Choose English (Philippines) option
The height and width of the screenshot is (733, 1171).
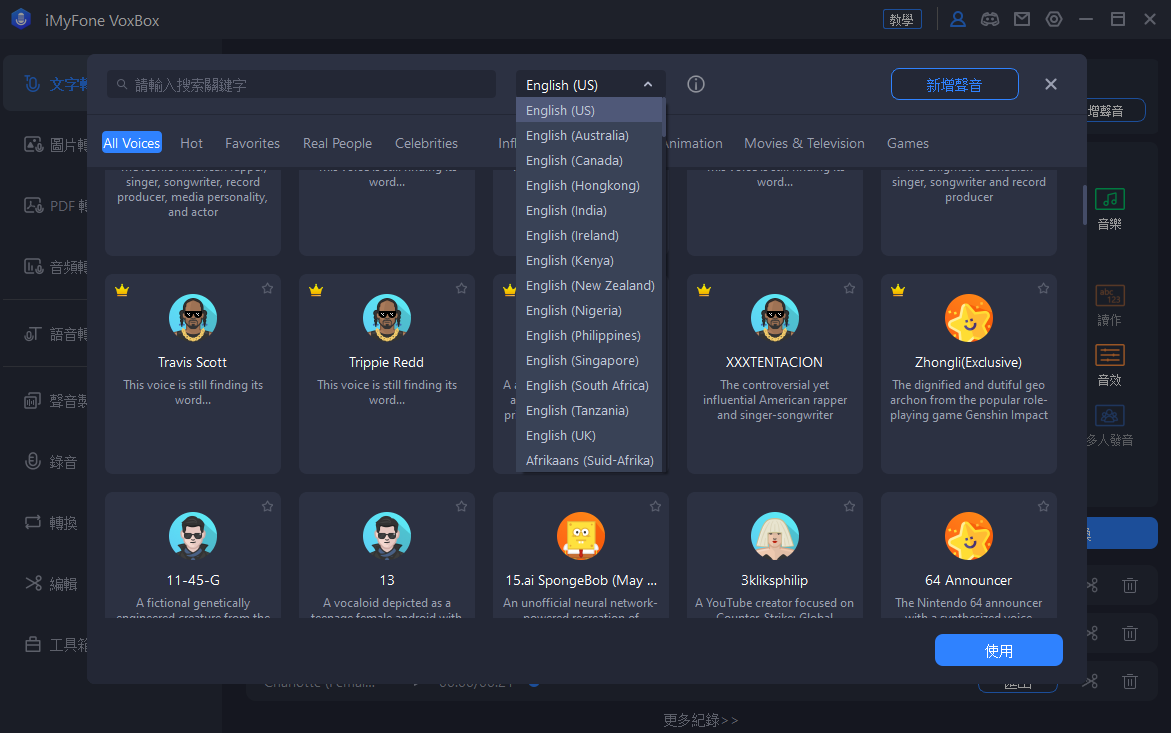pyautogui.click(x=588, y=335)
